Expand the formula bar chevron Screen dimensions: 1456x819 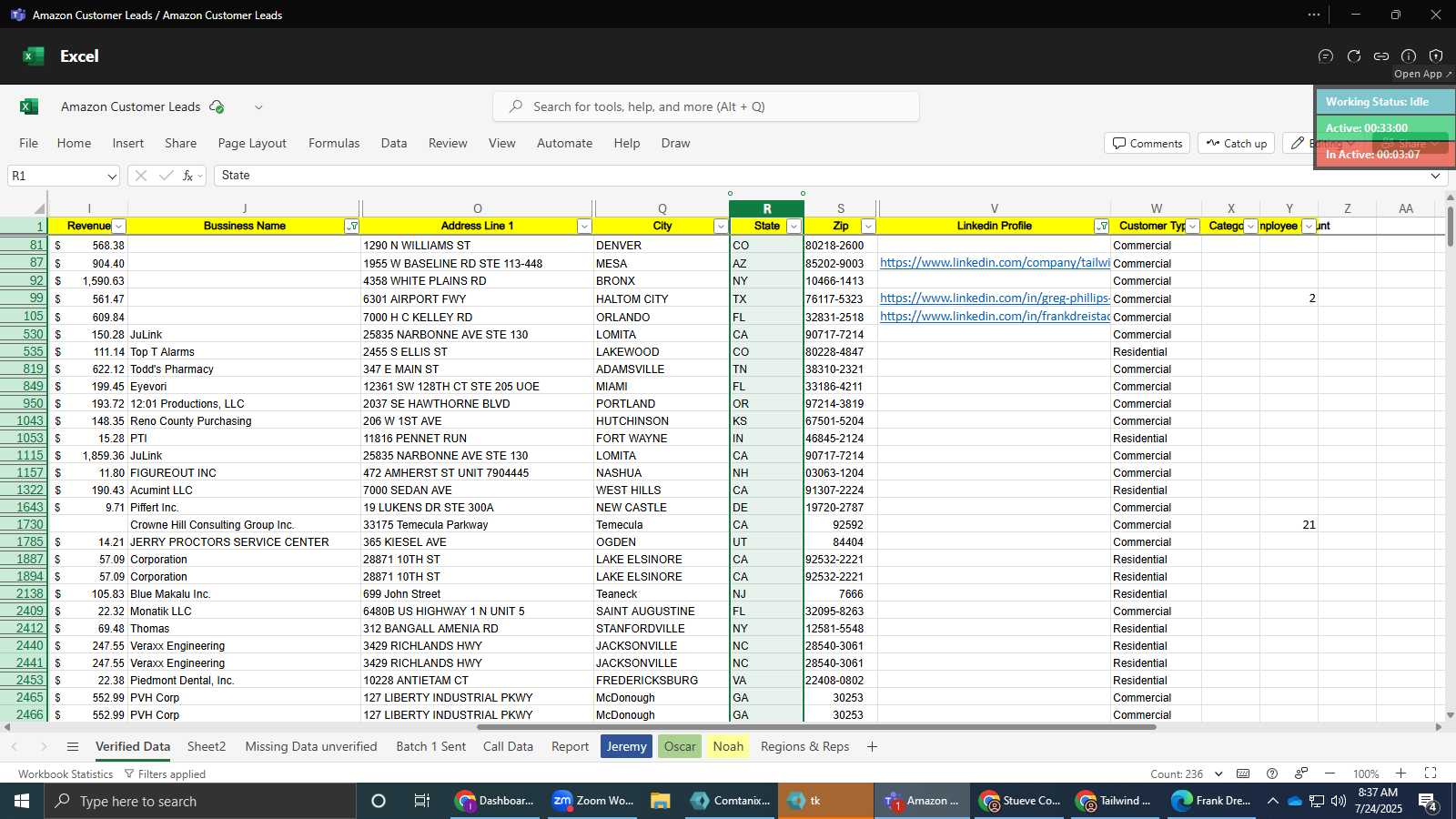click(x=1435, y=177)
